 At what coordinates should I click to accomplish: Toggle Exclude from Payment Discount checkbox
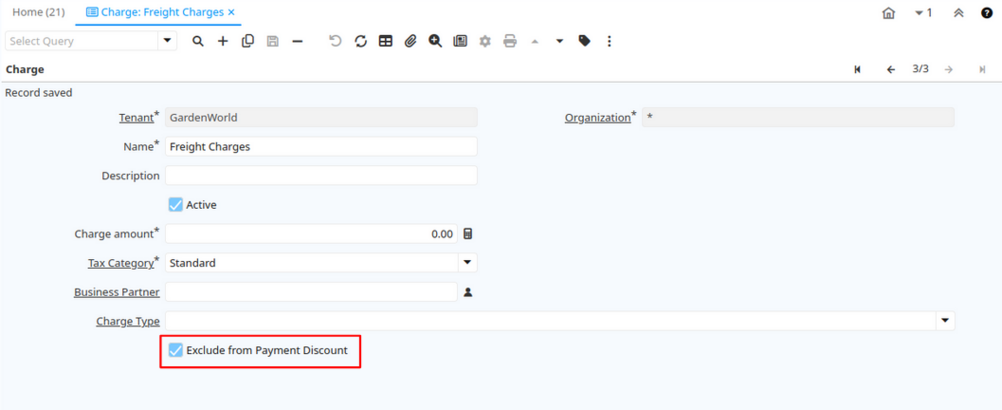click(x=176, y=351)
